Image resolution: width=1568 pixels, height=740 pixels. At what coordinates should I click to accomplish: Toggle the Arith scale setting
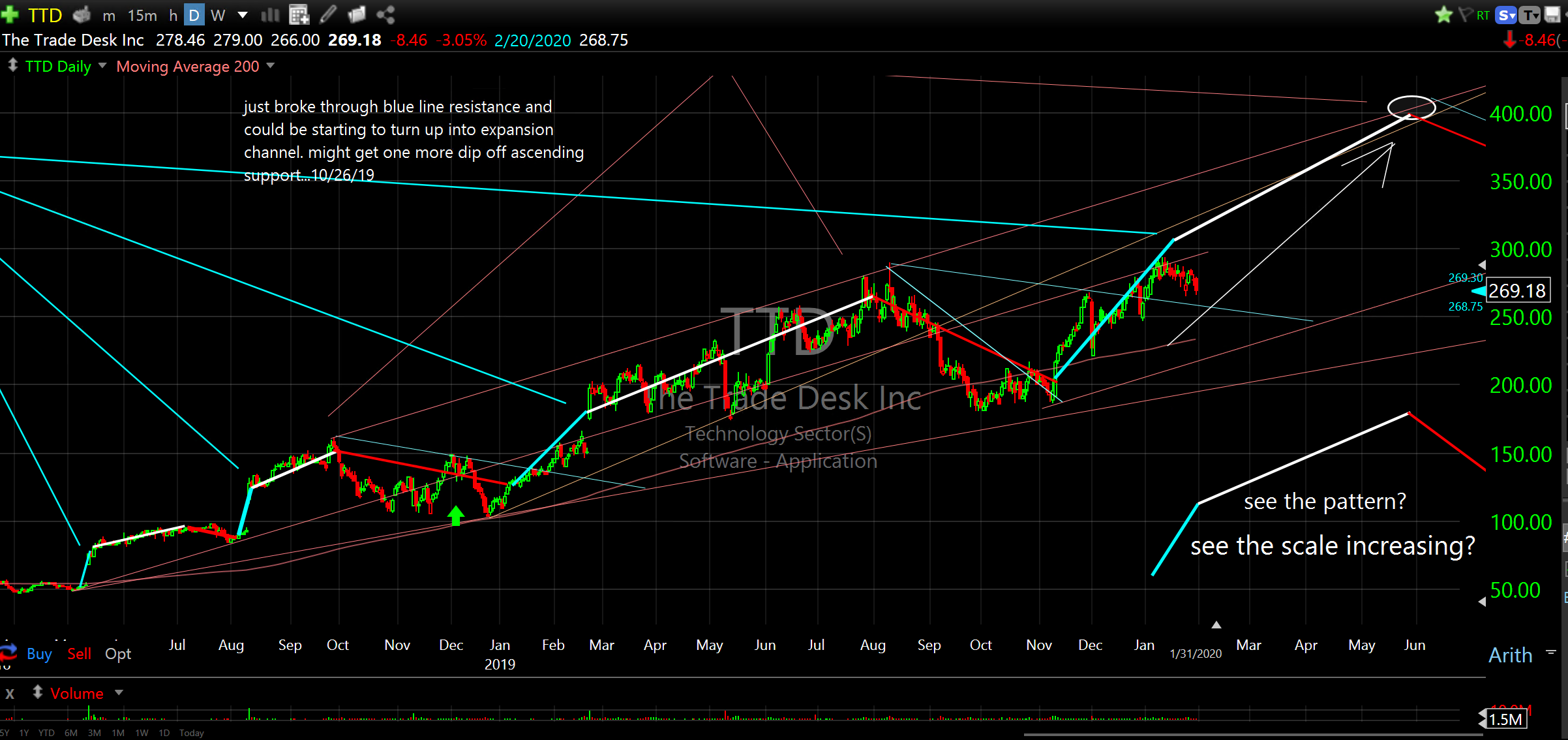pyautogui.click(x=1510, y=655)
